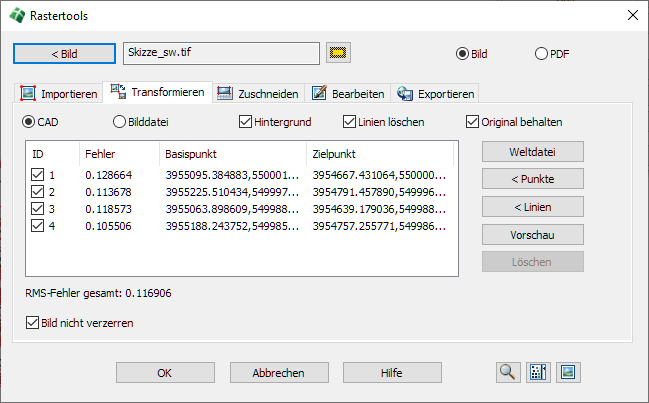This screenshot has height=403, width=649.
Task: Uncheck control point ID 3 row
Action: pyautogui.click(x=38, y=208)
